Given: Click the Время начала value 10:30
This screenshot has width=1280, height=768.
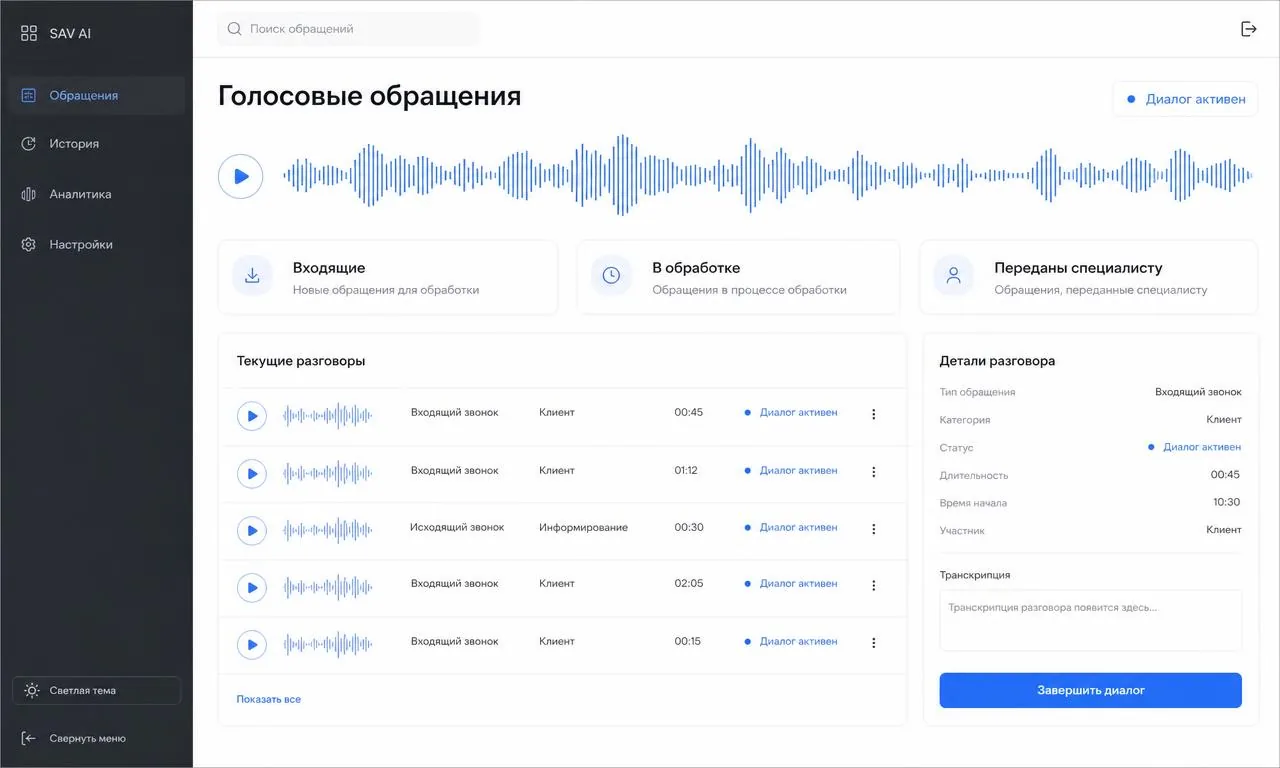Looking at the screenshot, I should (x=1226, y=502).
